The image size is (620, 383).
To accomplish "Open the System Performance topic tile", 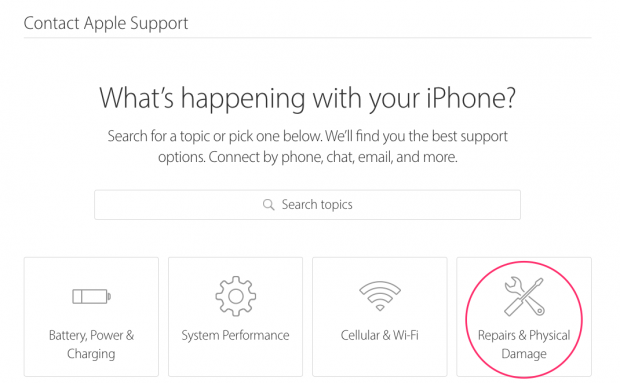I will tap(235, 317).
